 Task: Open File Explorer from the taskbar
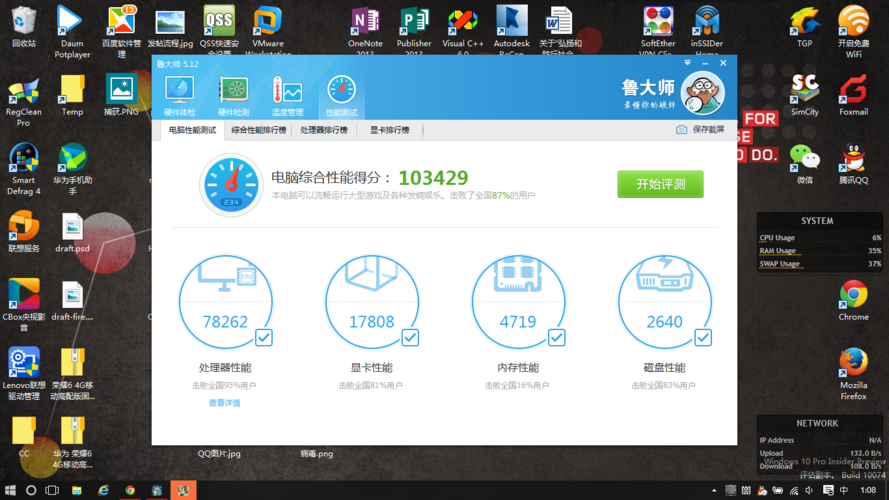pyautogui.click(x=77, y=490)
